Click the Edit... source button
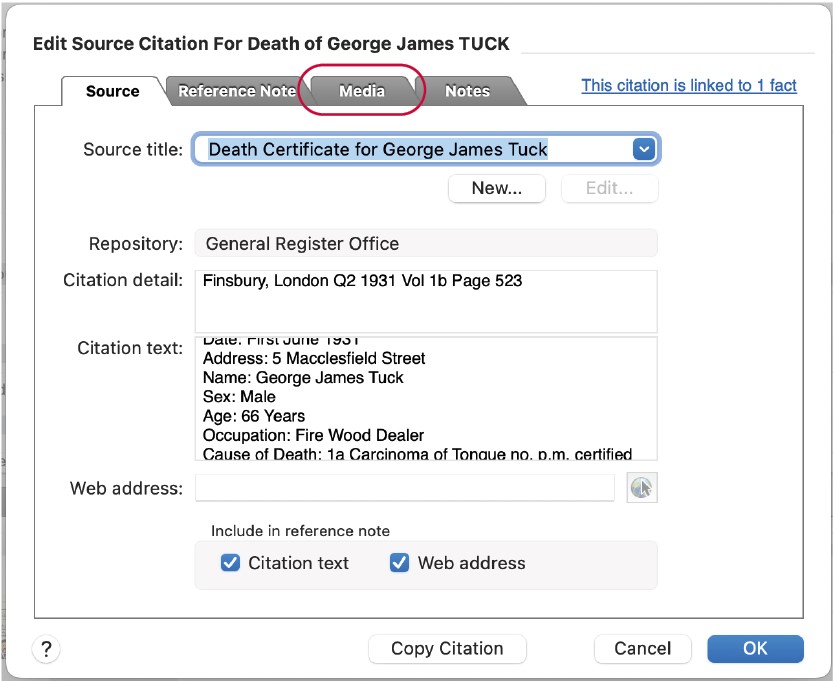Viewport: 833px width, 681px height. click(609, 188)
